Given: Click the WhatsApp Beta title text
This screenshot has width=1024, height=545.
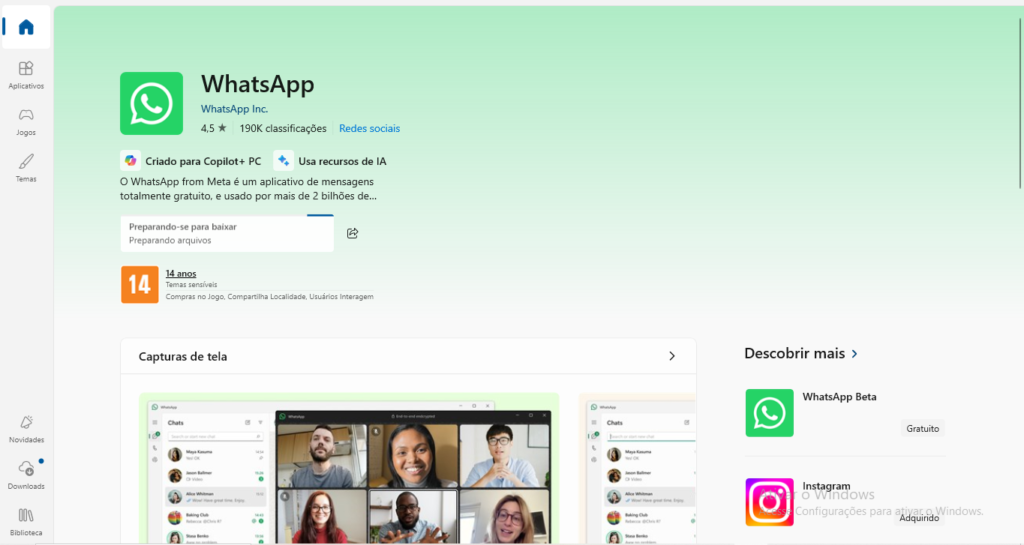Looking at the screenshot, I should tap(839, 397).
